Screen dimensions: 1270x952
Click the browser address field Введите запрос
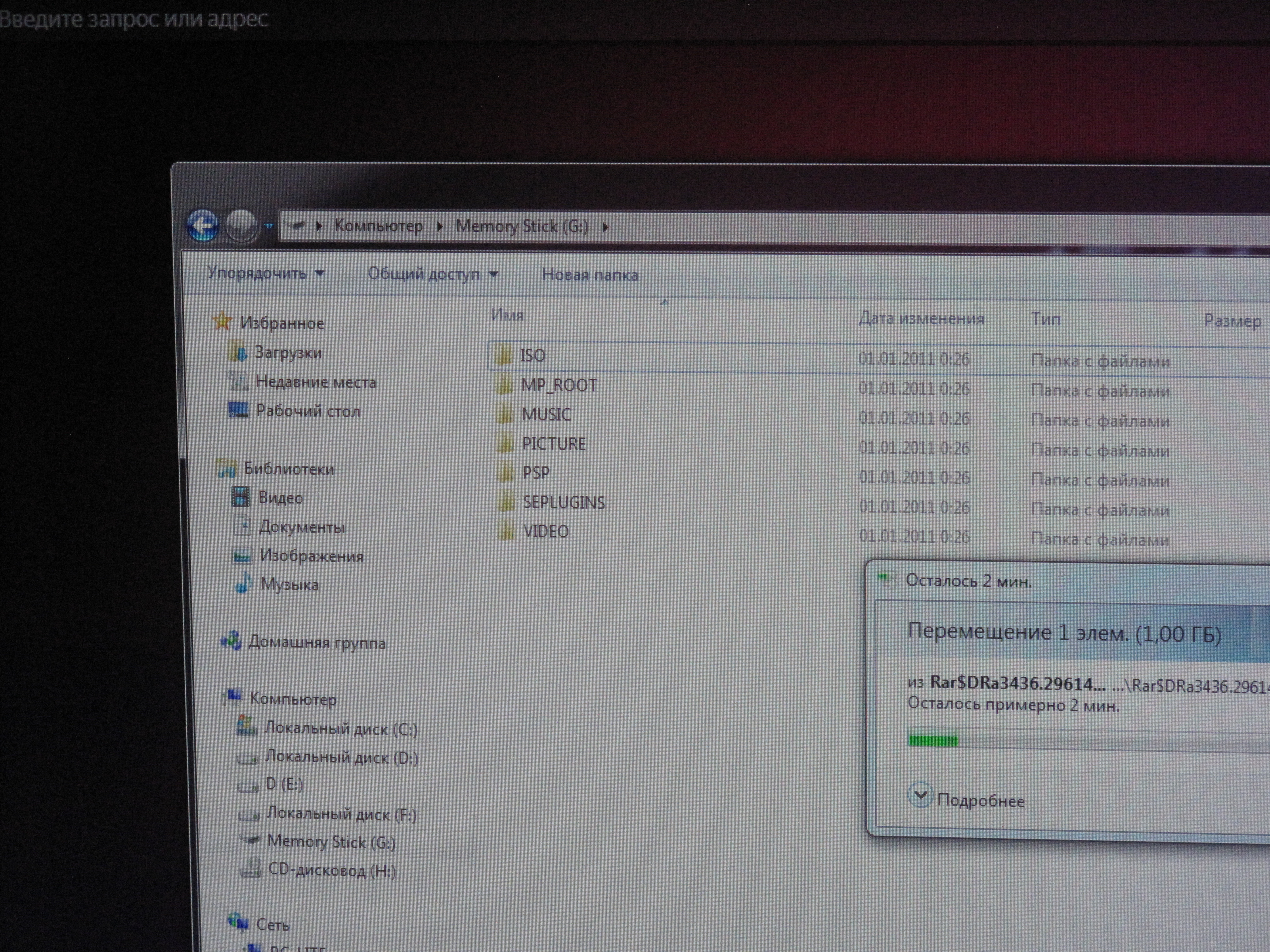point(134,19)
